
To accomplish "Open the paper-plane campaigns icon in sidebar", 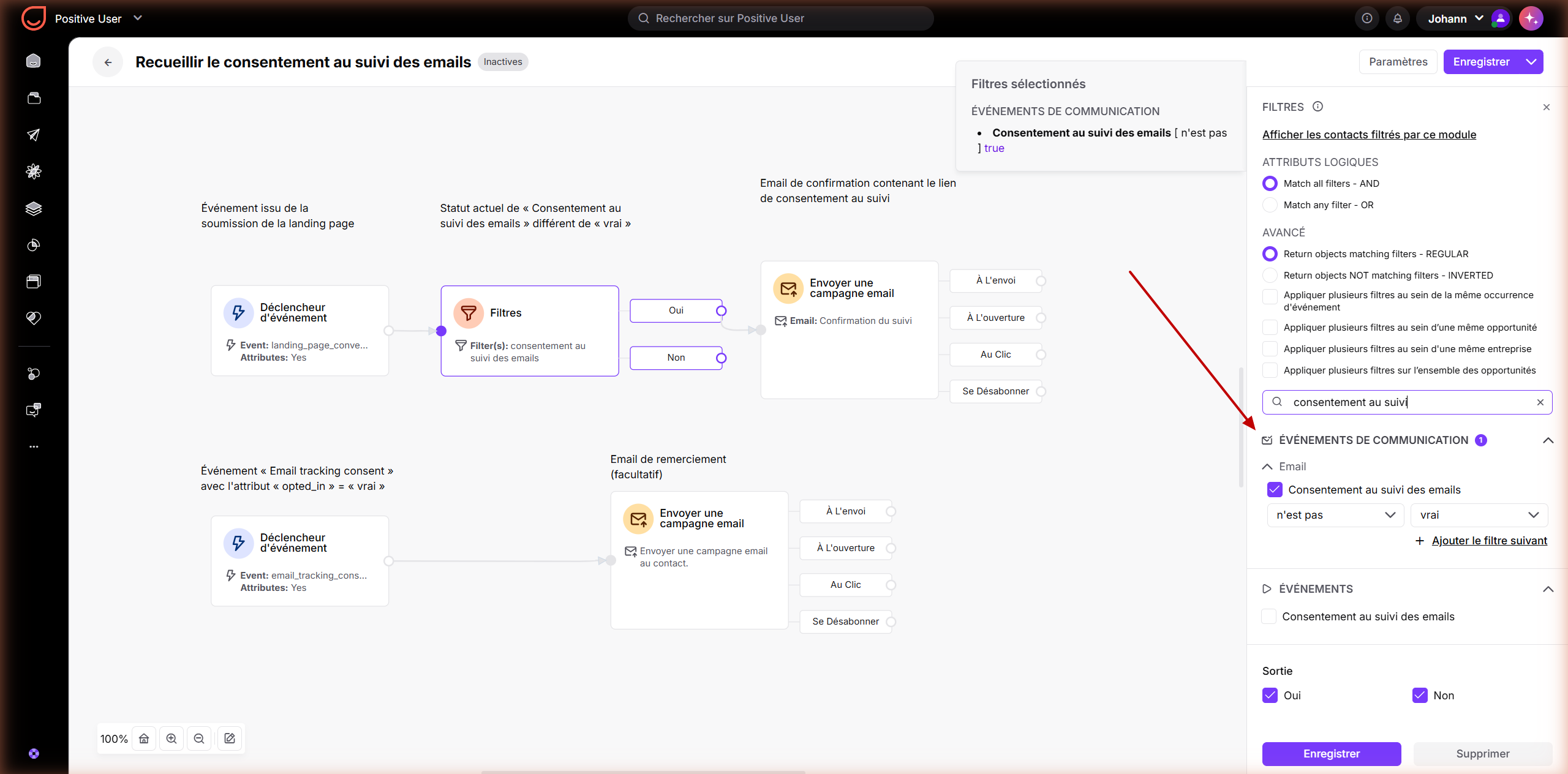I will click(x=34, y=135).
